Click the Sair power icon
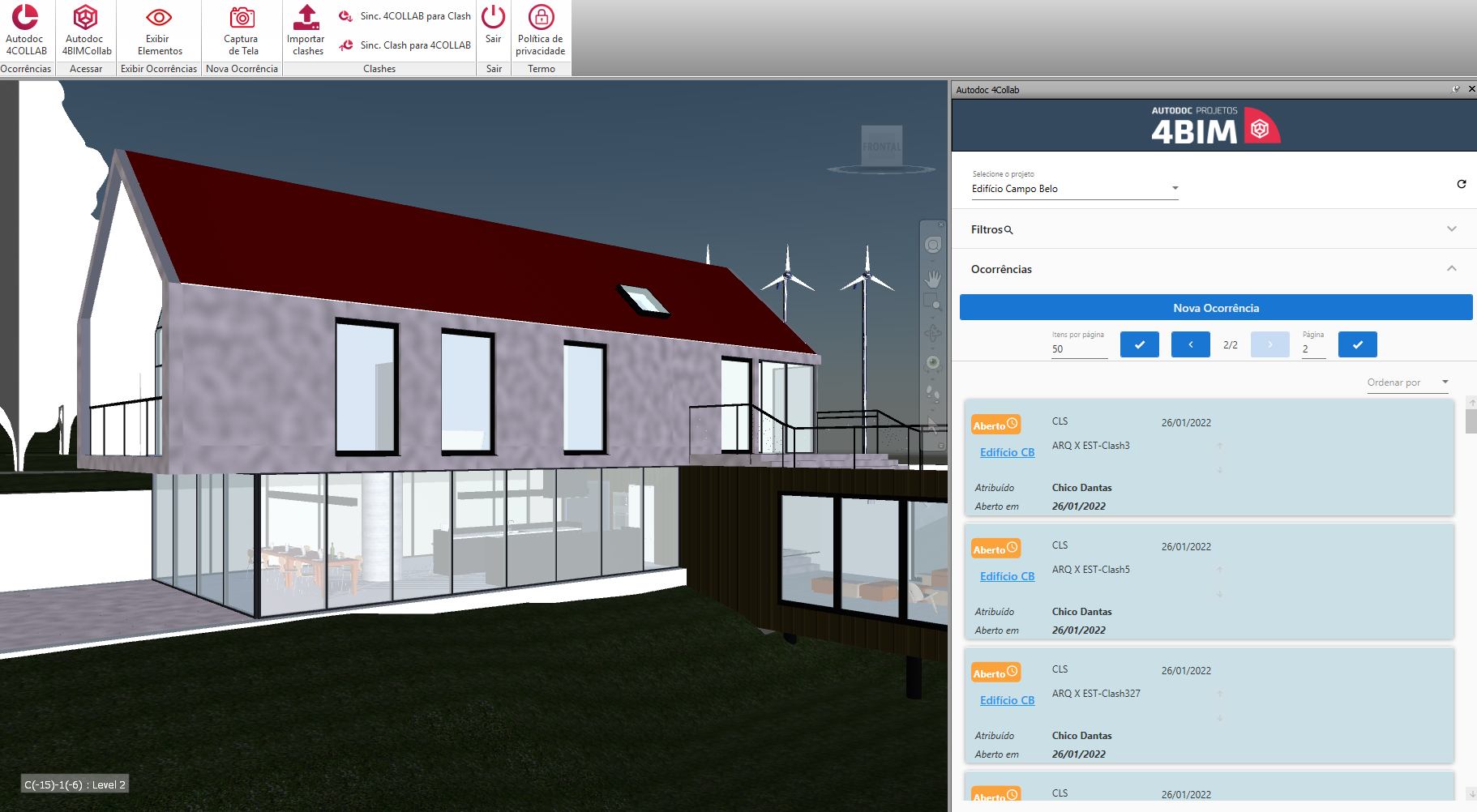 coord(494,24)
